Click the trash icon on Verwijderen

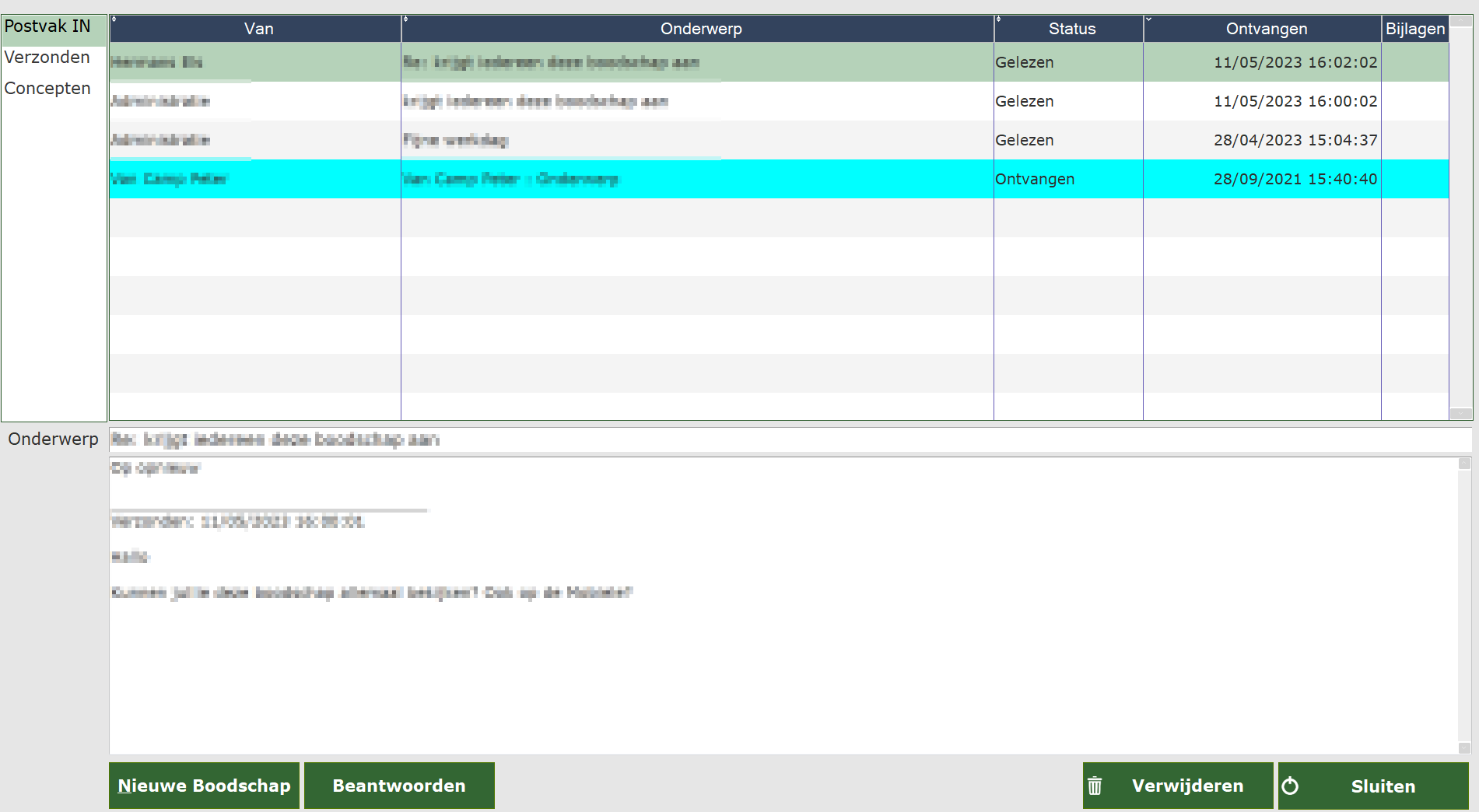tap(1095, 786)
